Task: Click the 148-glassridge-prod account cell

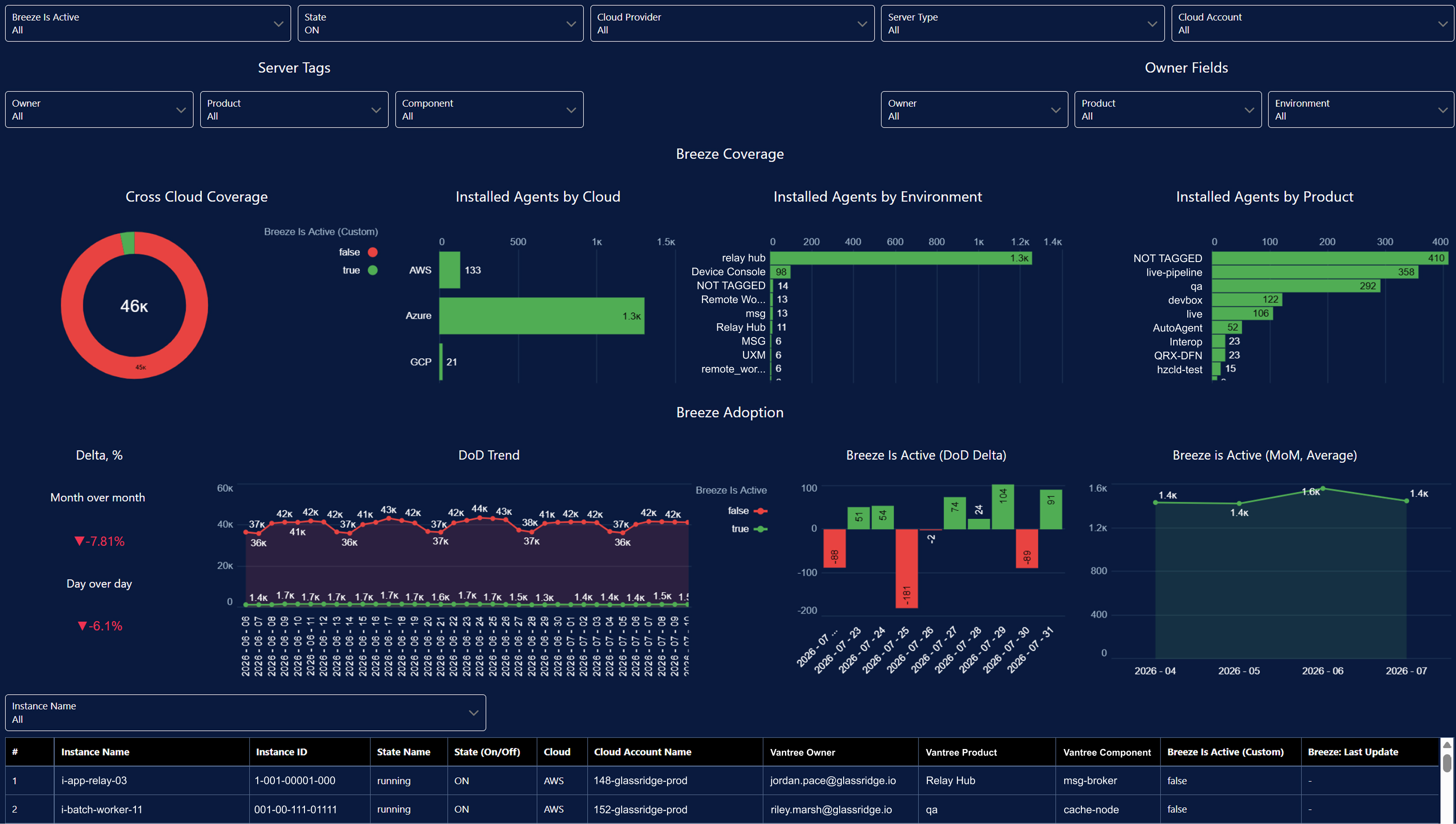Action: coord(675,780)
